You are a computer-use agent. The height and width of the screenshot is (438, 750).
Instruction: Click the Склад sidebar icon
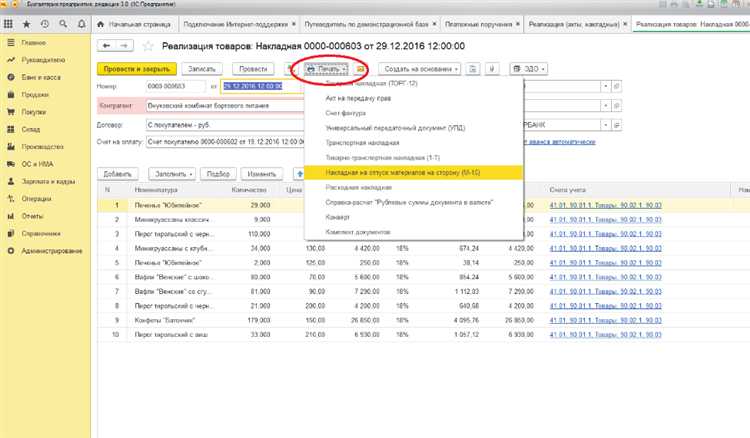11,129
